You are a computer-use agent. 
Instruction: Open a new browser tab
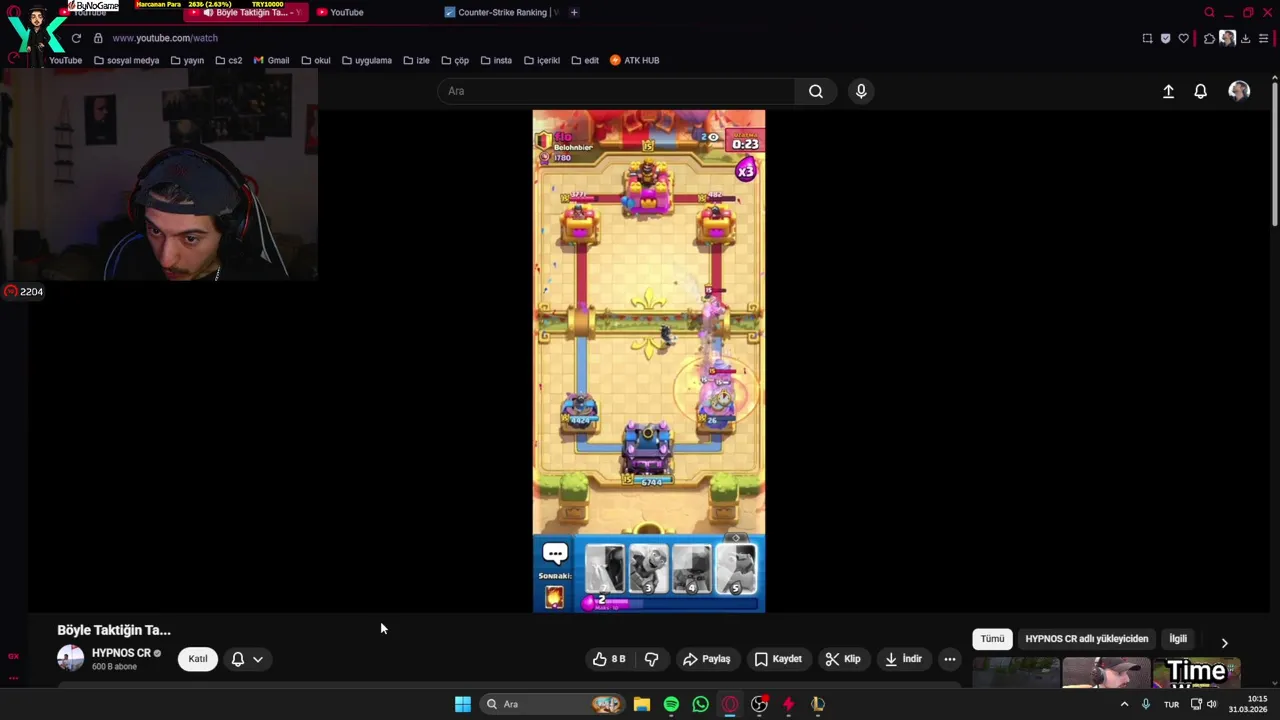(x=574, y=12)
